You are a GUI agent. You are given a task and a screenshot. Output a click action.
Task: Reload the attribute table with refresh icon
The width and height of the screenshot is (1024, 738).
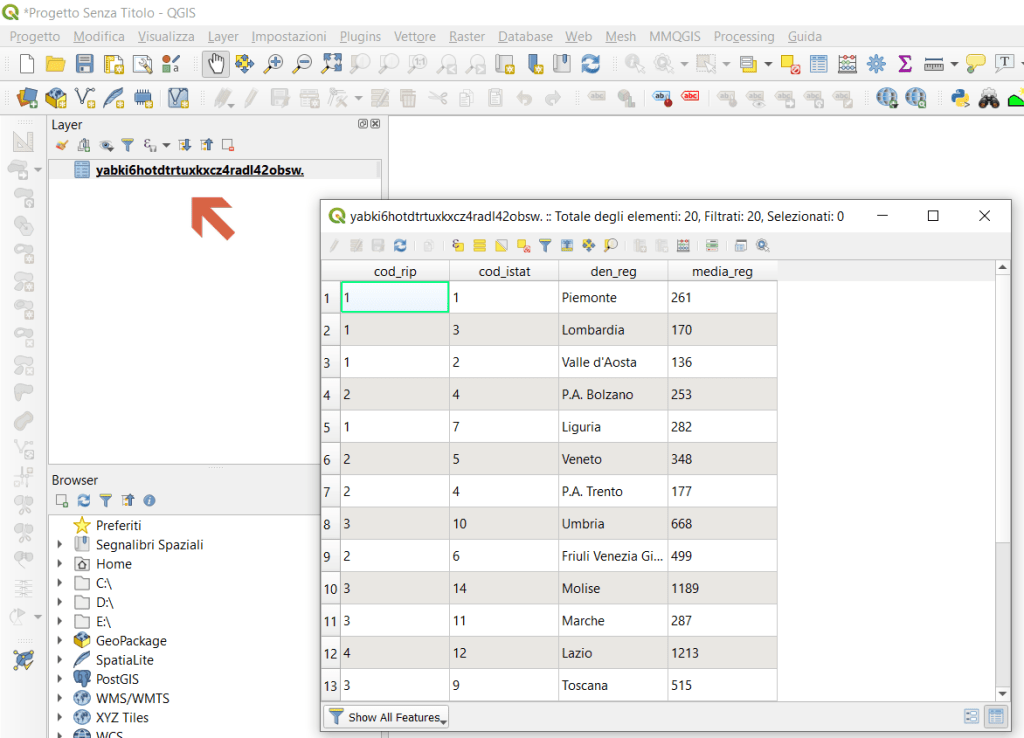pyautogui.click(x=400, y=245)
